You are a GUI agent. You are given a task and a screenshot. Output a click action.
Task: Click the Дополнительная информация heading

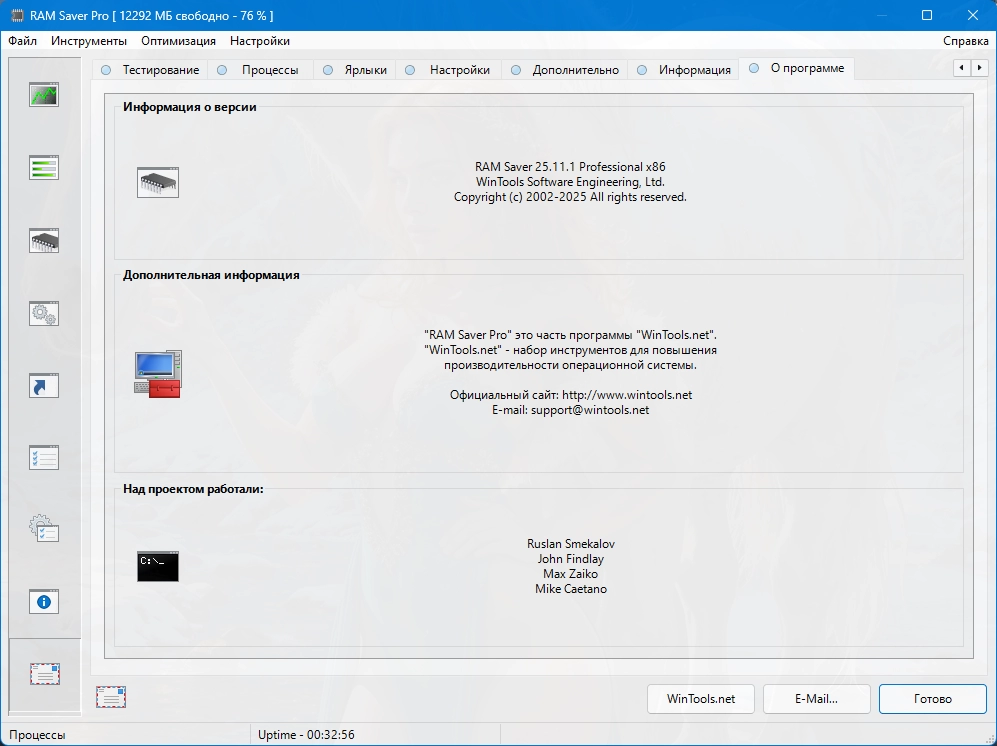[211, 275]
